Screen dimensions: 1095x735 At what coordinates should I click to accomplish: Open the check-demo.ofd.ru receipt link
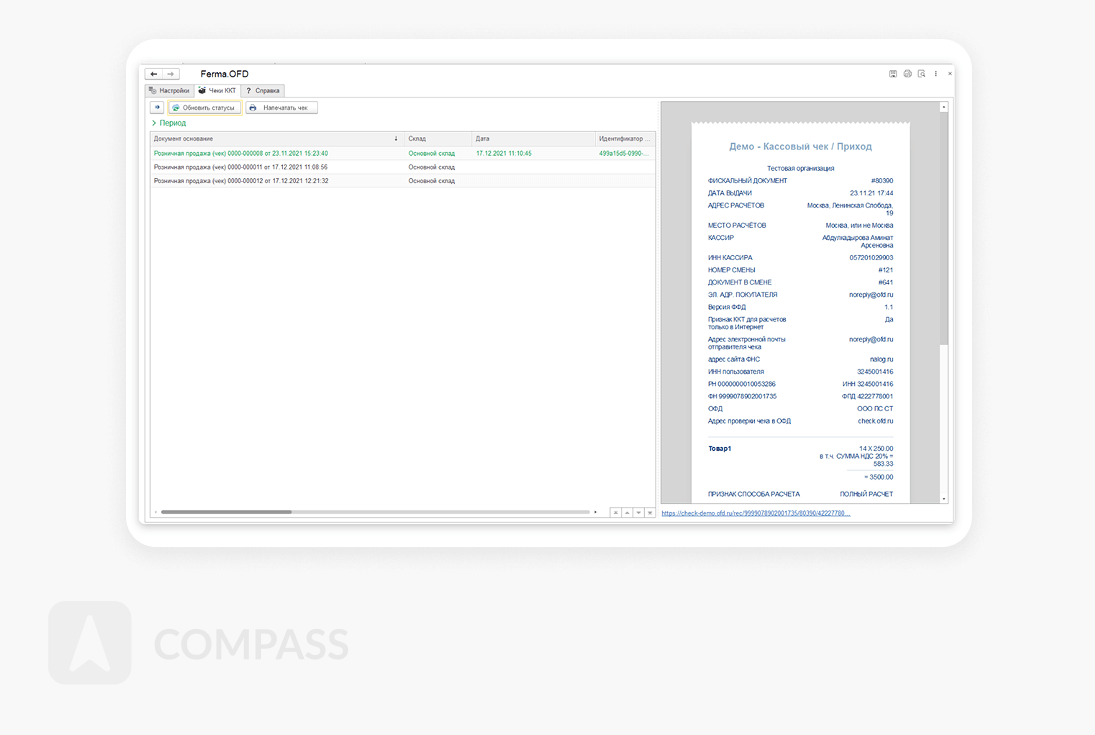coord(755,513)
